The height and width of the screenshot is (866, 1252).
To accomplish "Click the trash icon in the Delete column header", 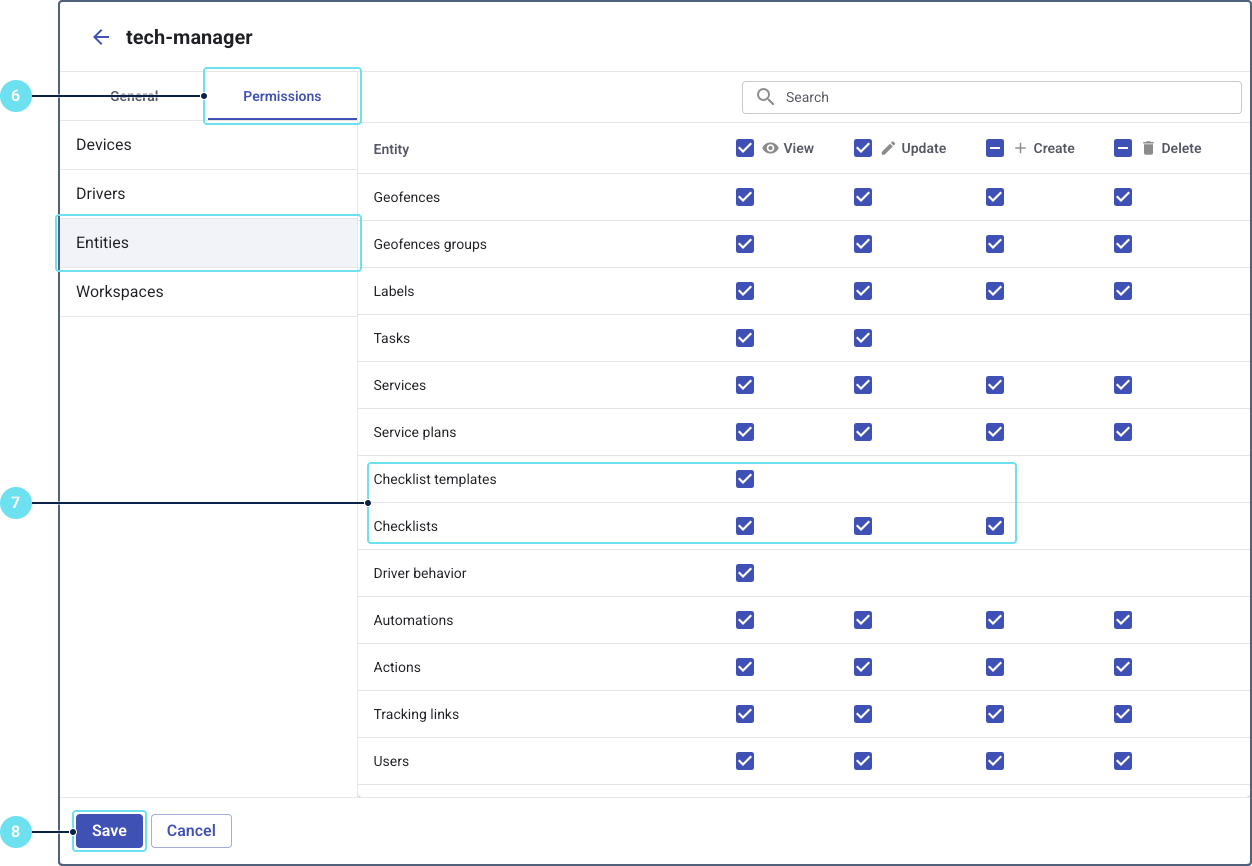I will click(1148, 148).
